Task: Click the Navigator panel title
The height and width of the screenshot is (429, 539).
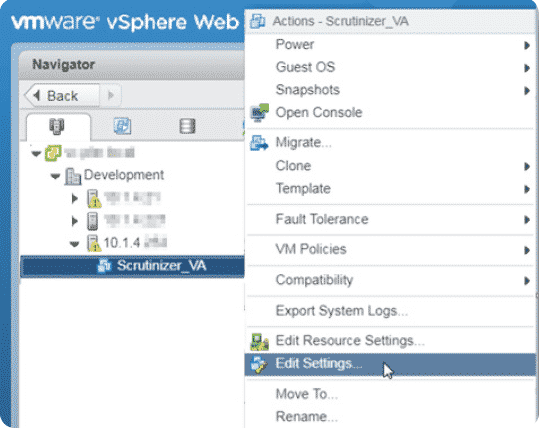Action: coord(63,64)
